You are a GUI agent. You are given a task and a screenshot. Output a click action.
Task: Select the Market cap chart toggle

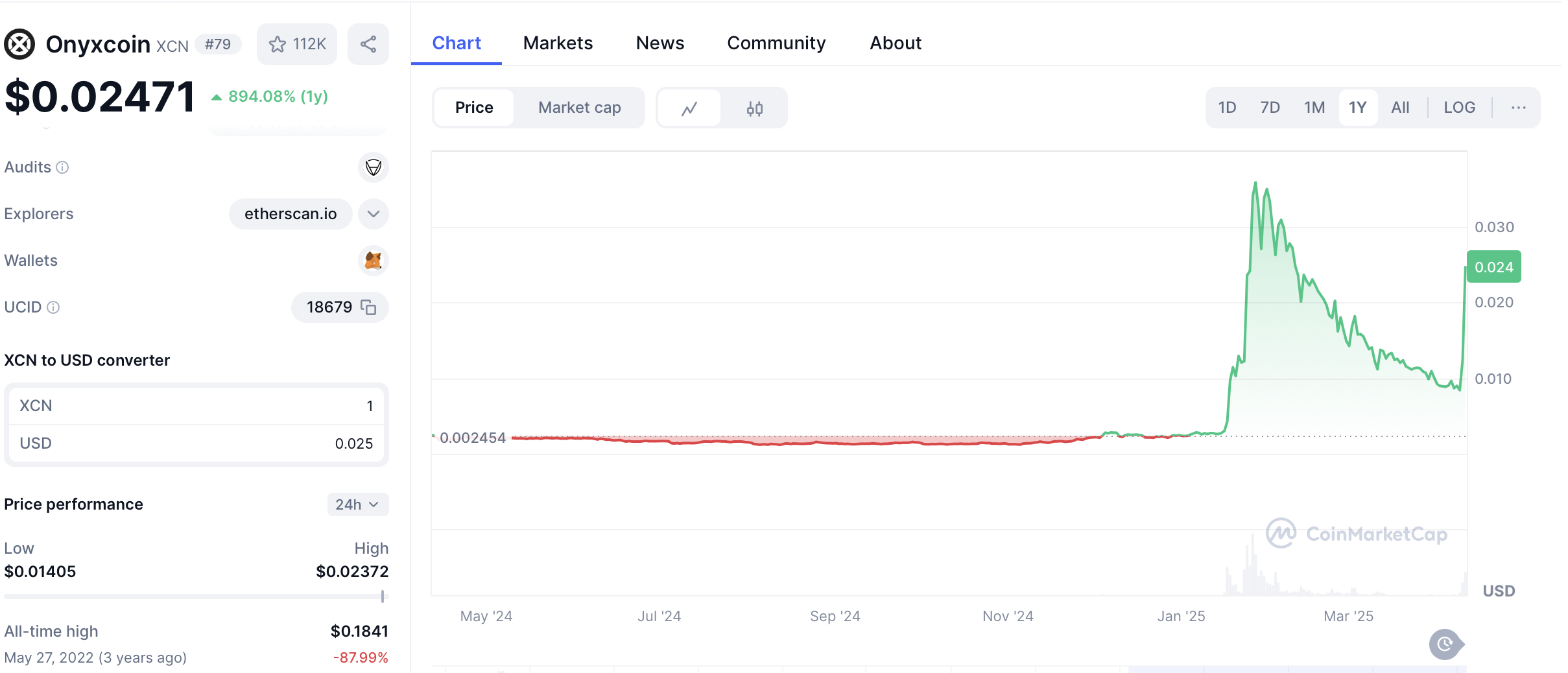580,108
